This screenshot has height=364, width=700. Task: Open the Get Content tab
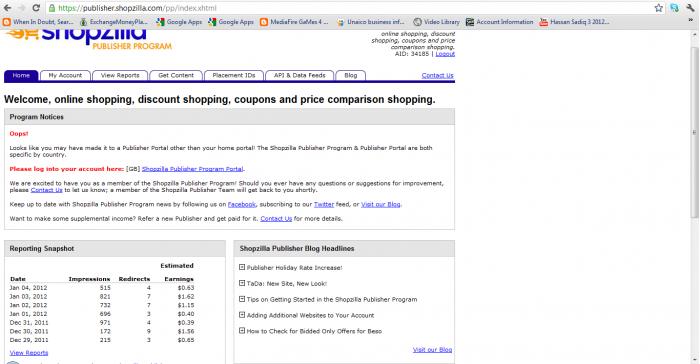tap(176, 75)
